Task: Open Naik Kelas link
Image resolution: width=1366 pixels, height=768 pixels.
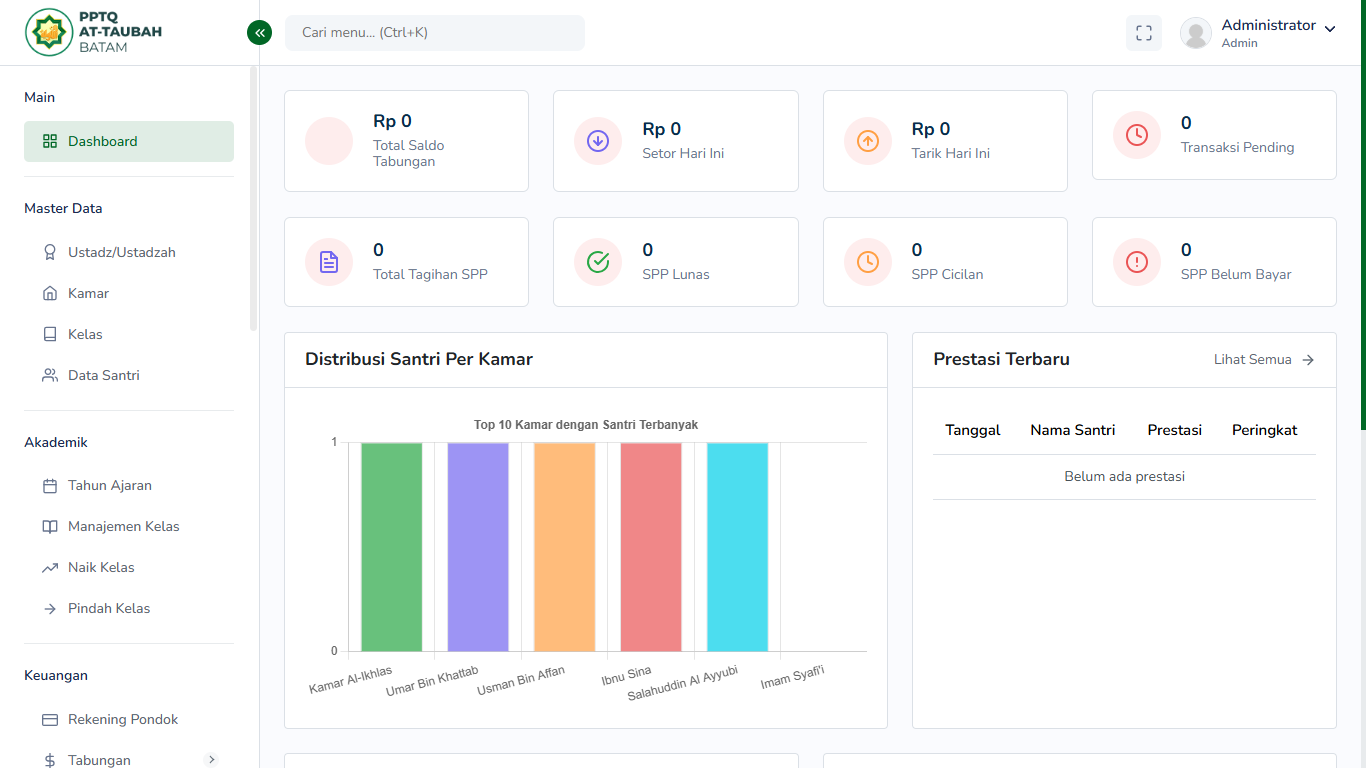Action: coord(129,567)
